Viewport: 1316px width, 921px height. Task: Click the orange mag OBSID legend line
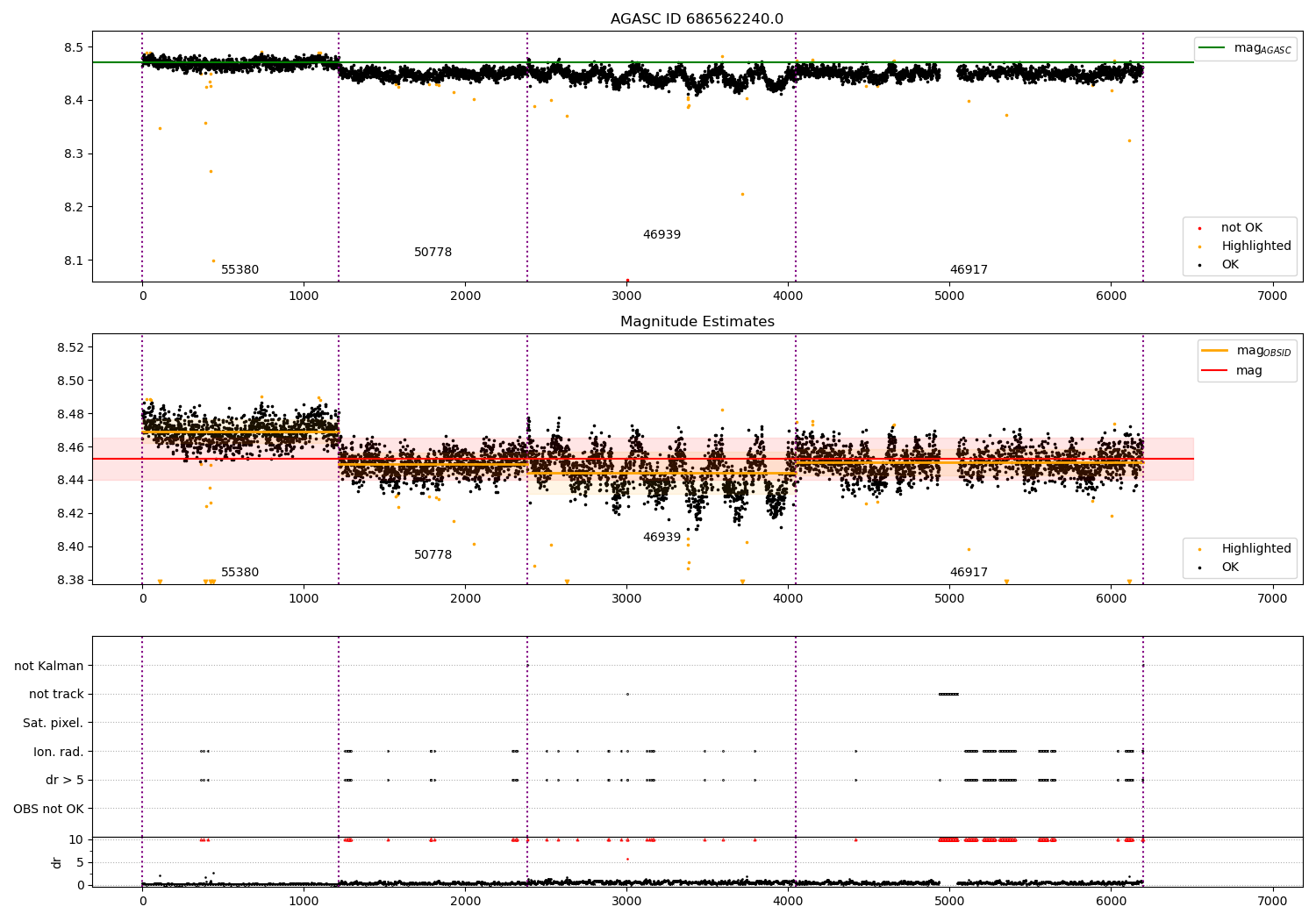point(1215,351)
